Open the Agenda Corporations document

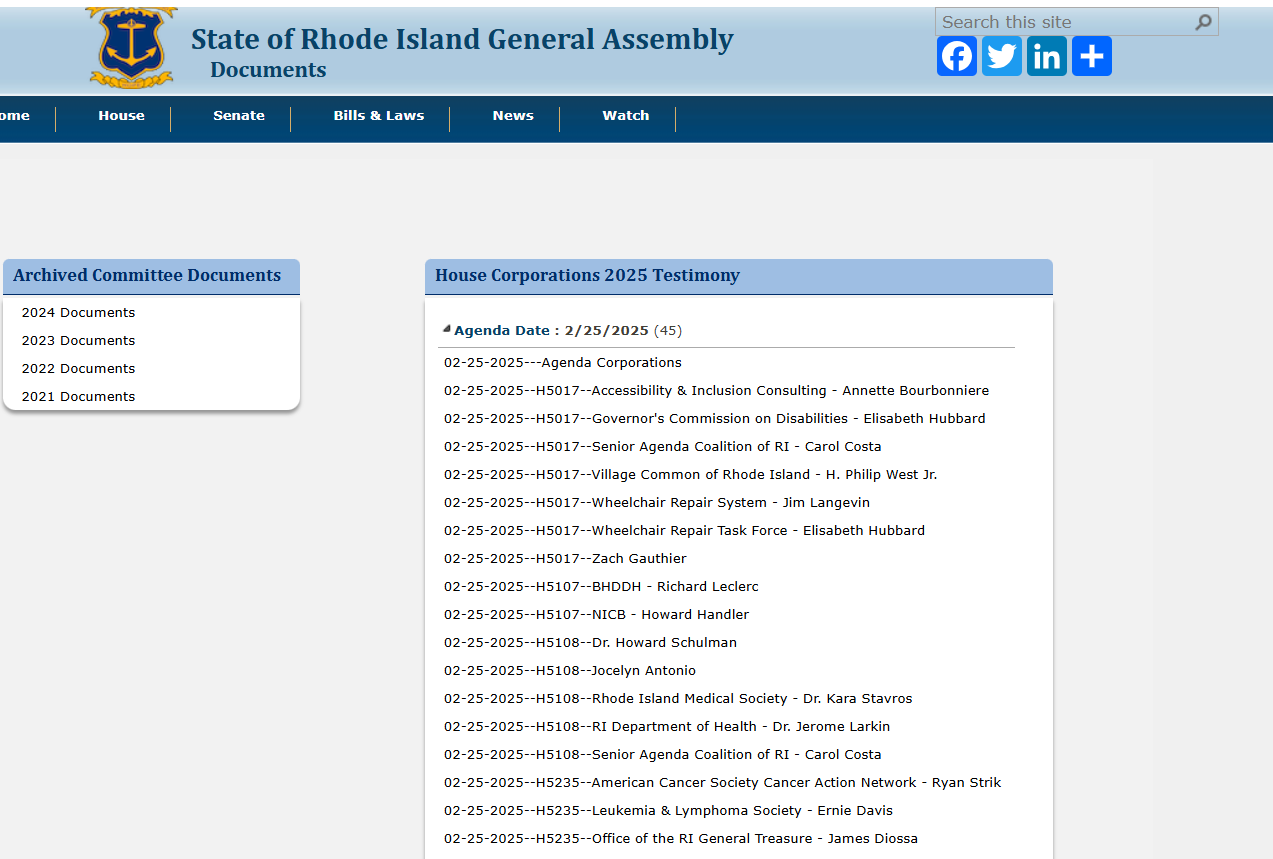click(563, 362)
